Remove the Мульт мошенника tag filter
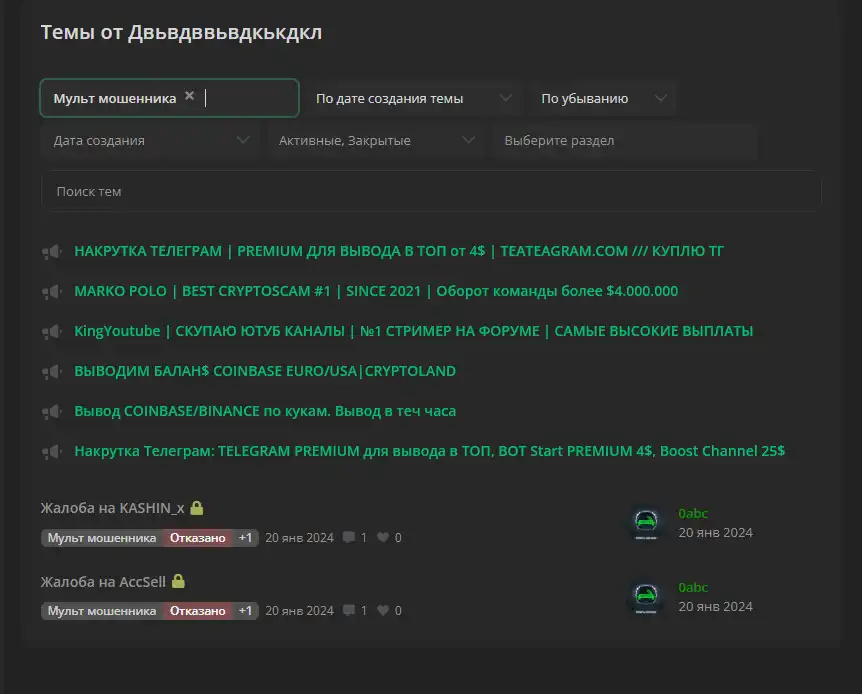The image size is (862, 694). click(x=189, y=96)
